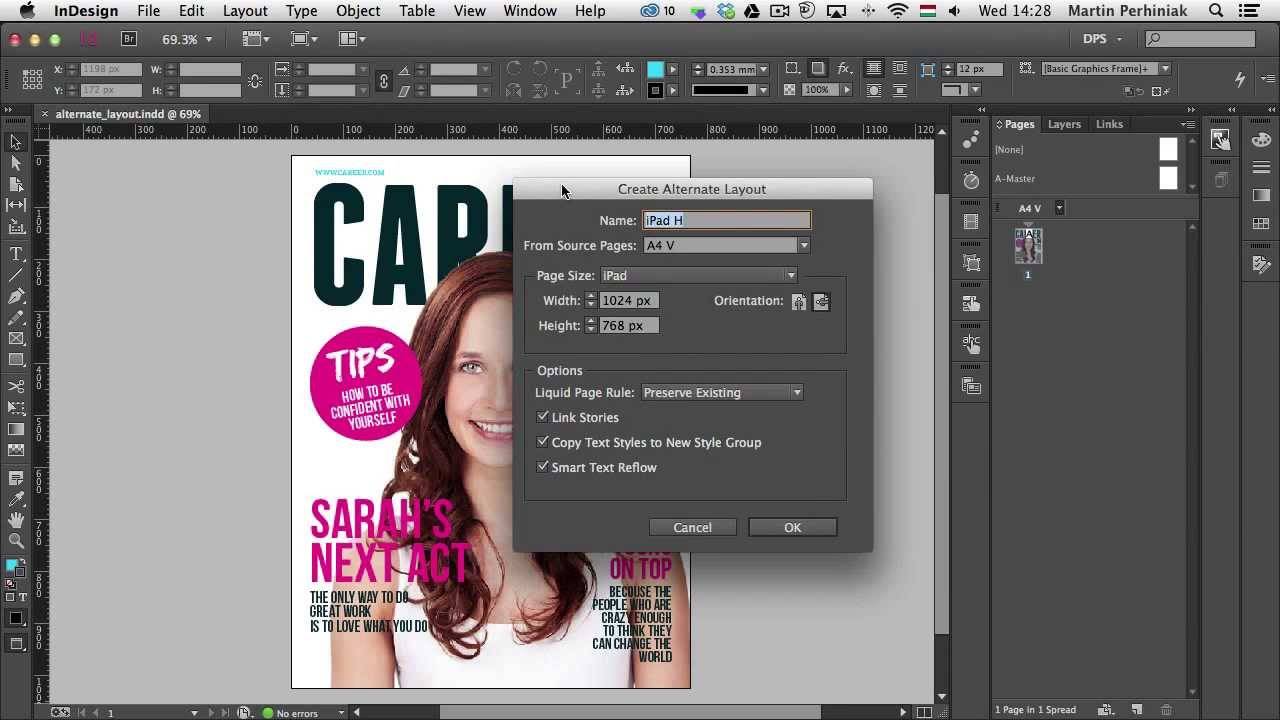Click OK to create the alternate layout
The height and width of the screenshot is (720, 1280).
click(x=792, y=527)
